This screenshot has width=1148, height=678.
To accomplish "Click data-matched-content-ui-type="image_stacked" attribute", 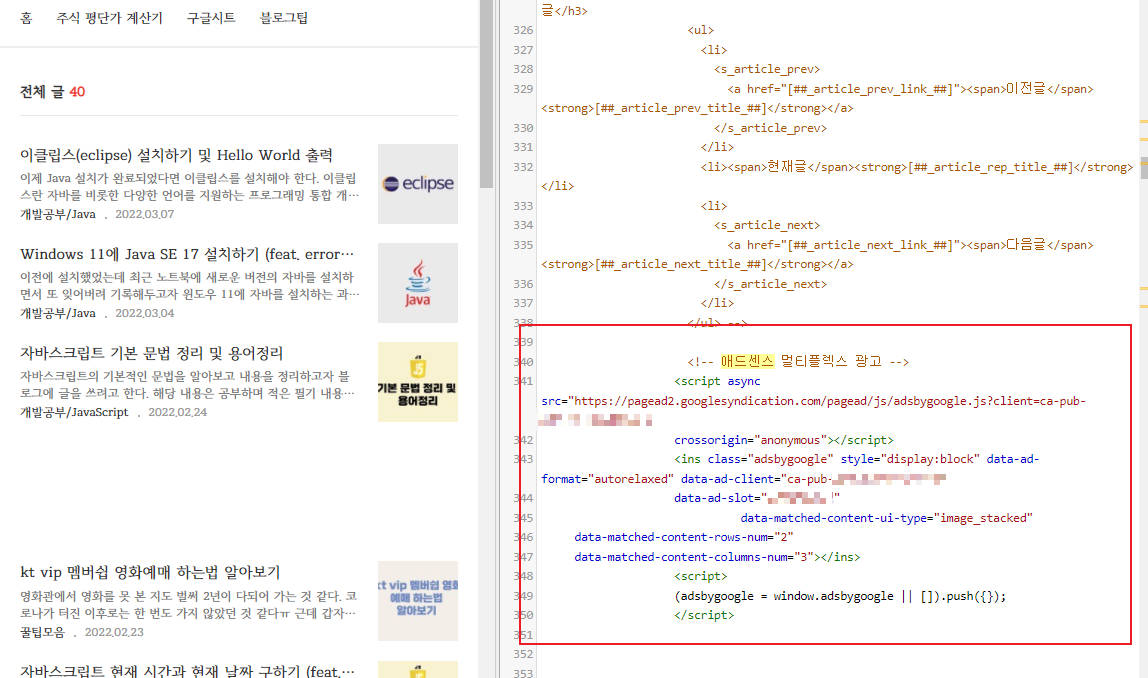I will 886,518.
